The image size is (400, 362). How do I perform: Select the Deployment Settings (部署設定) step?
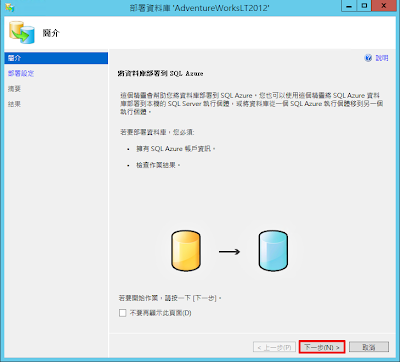tap(21, 73)
